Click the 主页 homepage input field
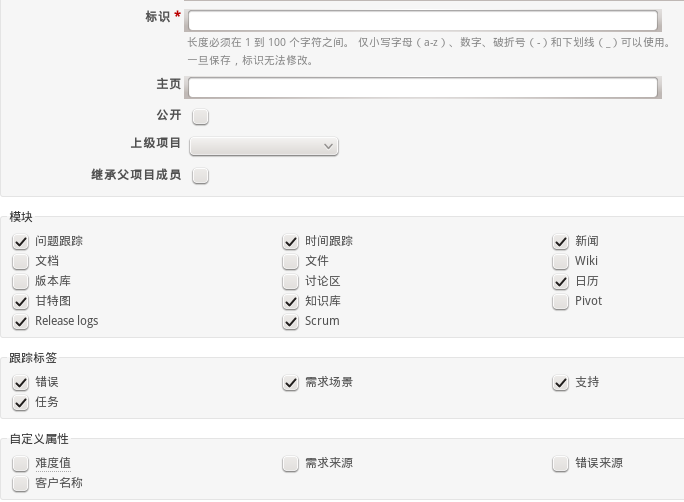Screen dimensions: 684x502 (423, 87)
